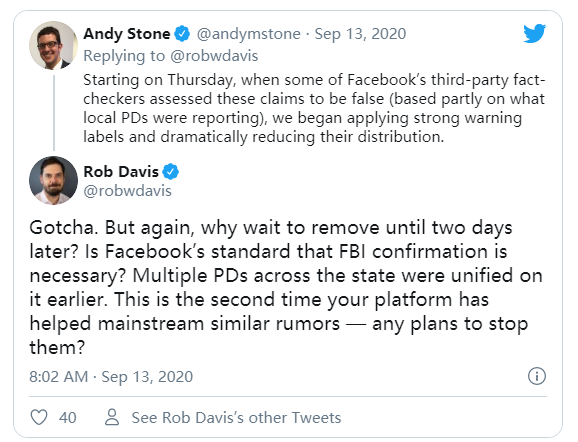Open @robwdavis in Replying to line
The image size is (578, 442).
[x=214, y=56]
